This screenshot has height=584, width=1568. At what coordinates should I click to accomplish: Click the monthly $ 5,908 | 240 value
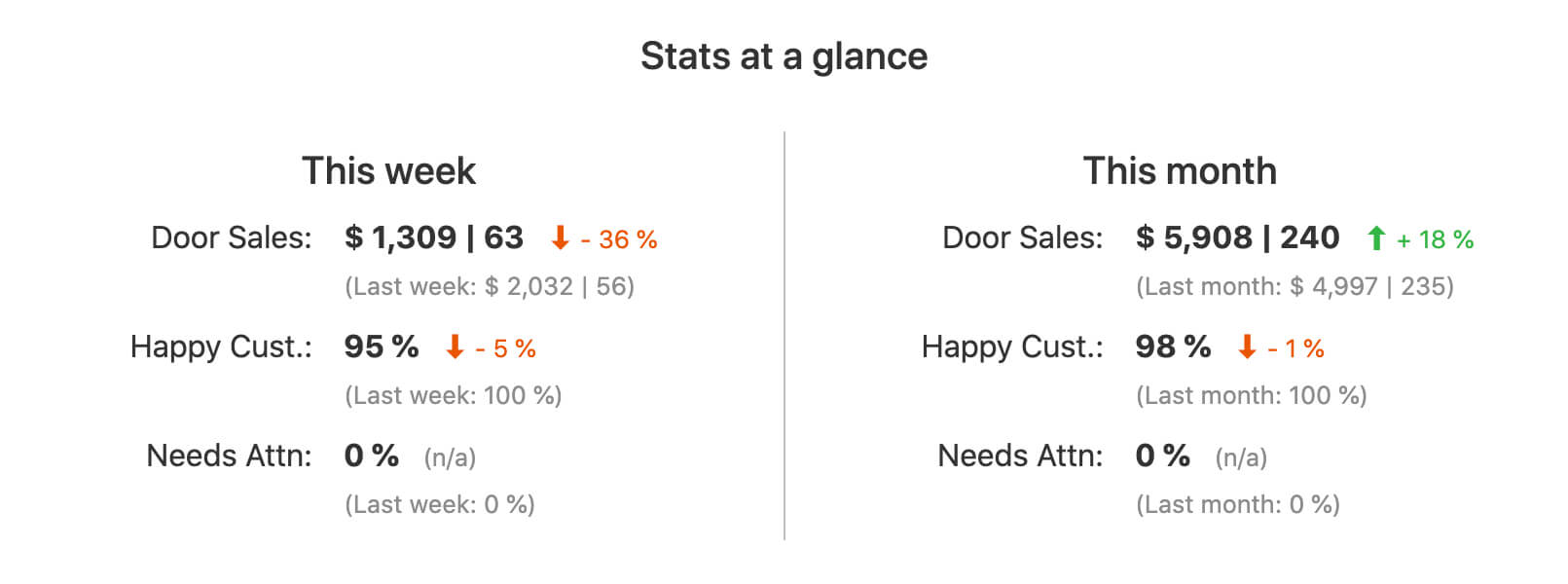click(1237, 237)
